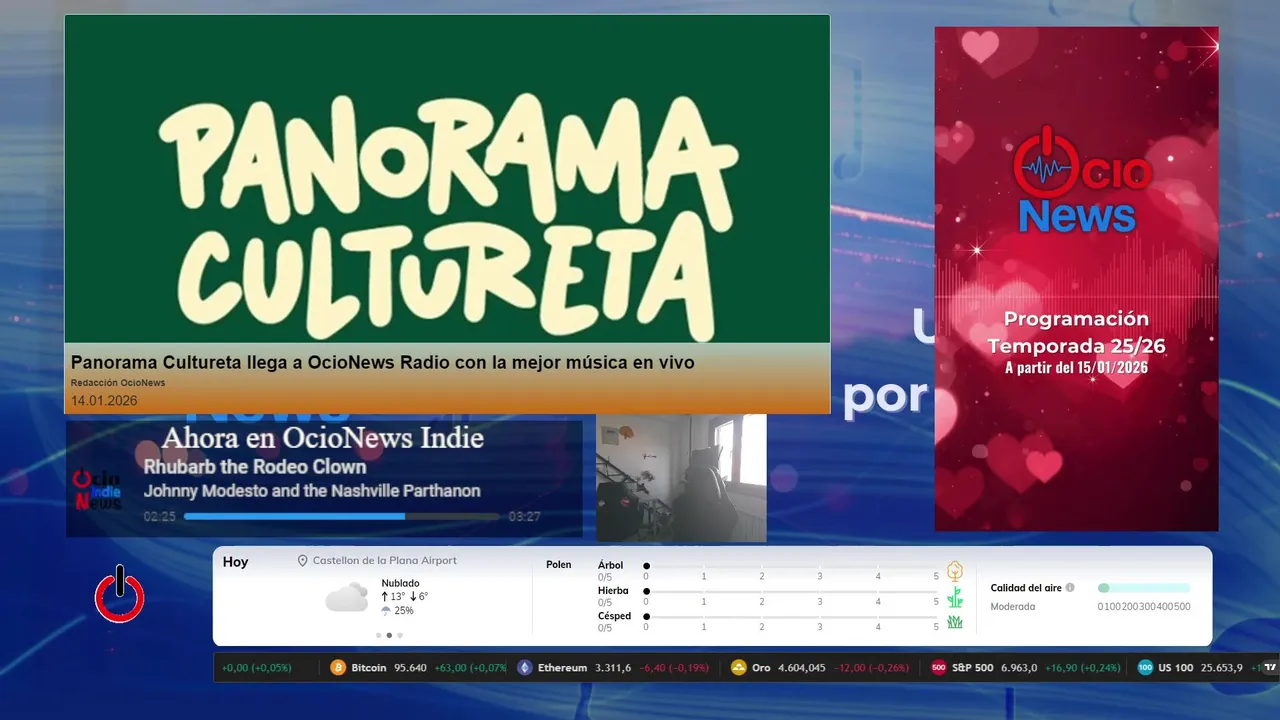Click the Bitcoin price 95.640

click(410, 668)
